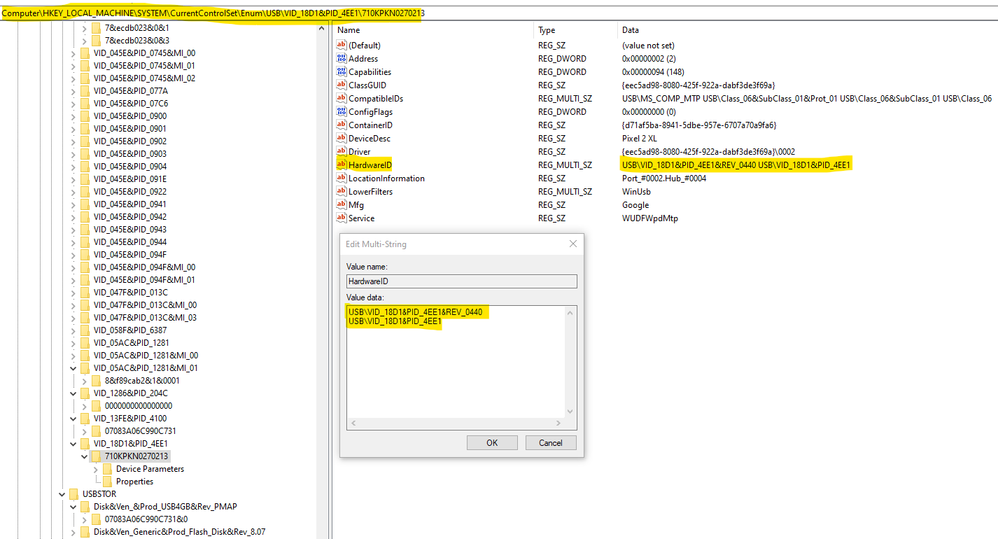Collapse the Disk&Ven_&Prod_USB4GB&Rev_PMAP node

click(x=73, y=507)
